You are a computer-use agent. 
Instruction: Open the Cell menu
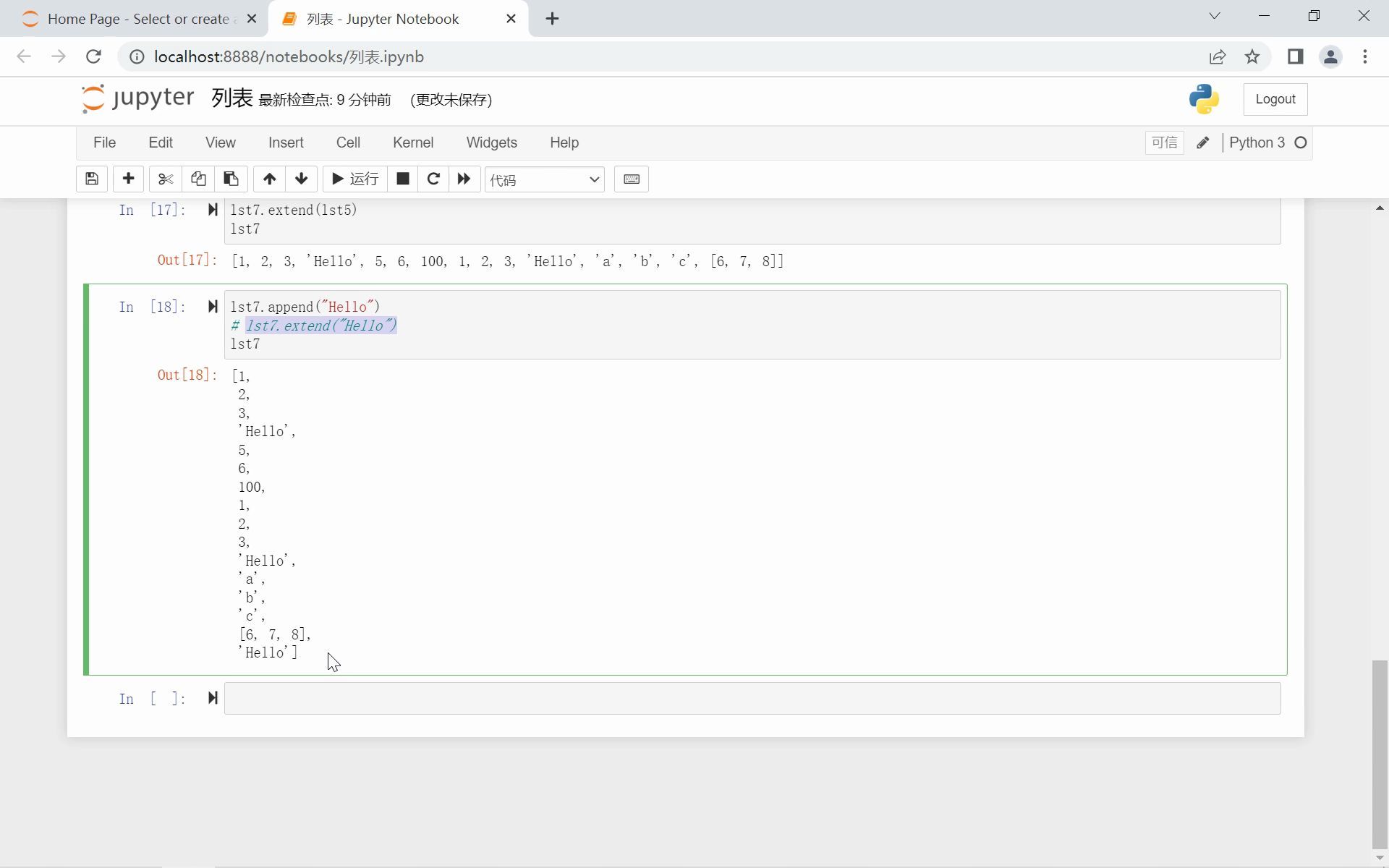(348, 143)
